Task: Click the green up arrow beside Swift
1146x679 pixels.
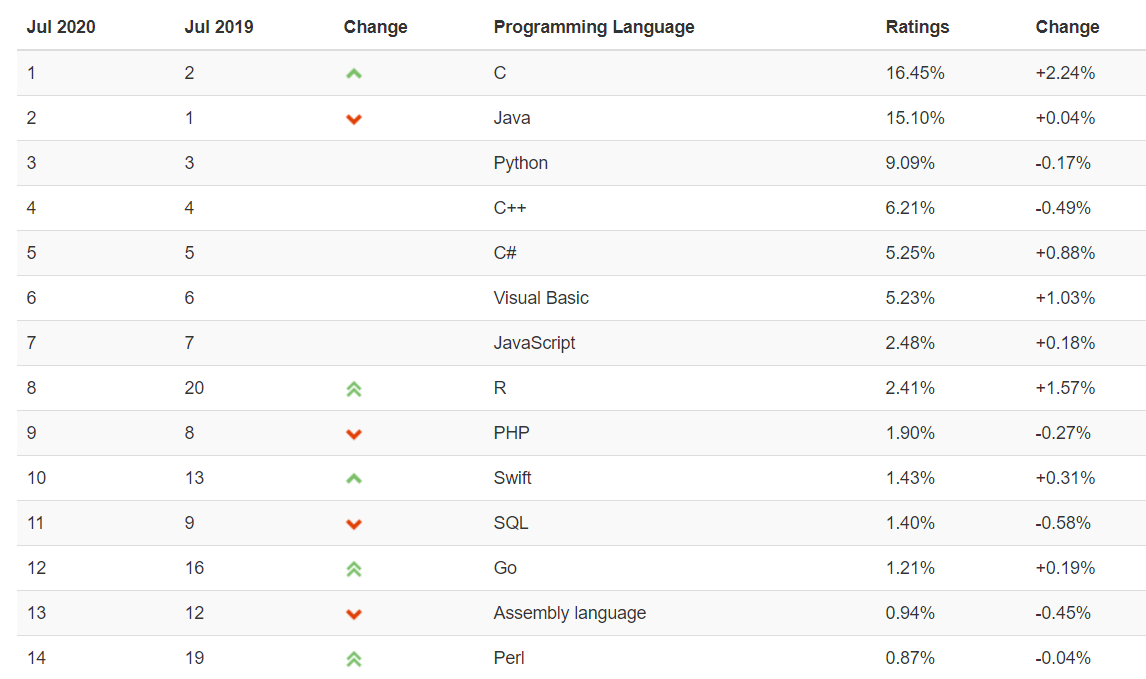Action: (x=353, y=479)
